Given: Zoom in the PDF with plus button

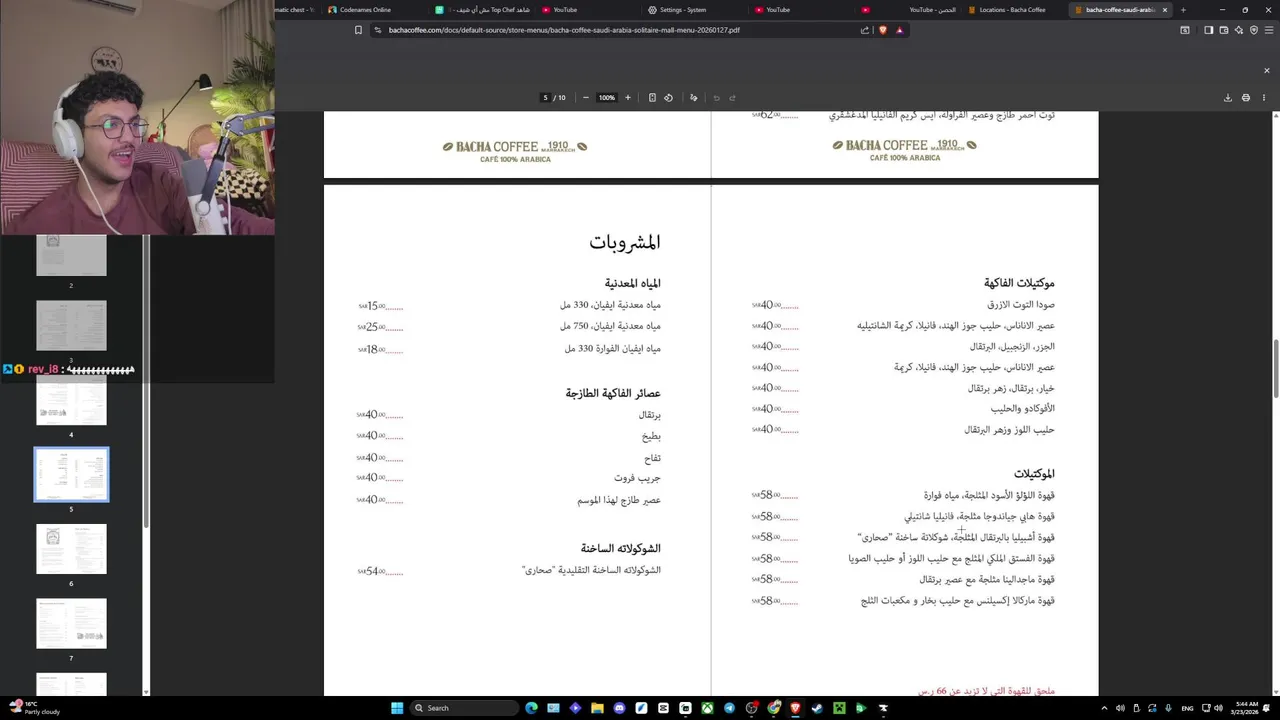Looking at the screenshot, I should [x=628, y=98].
